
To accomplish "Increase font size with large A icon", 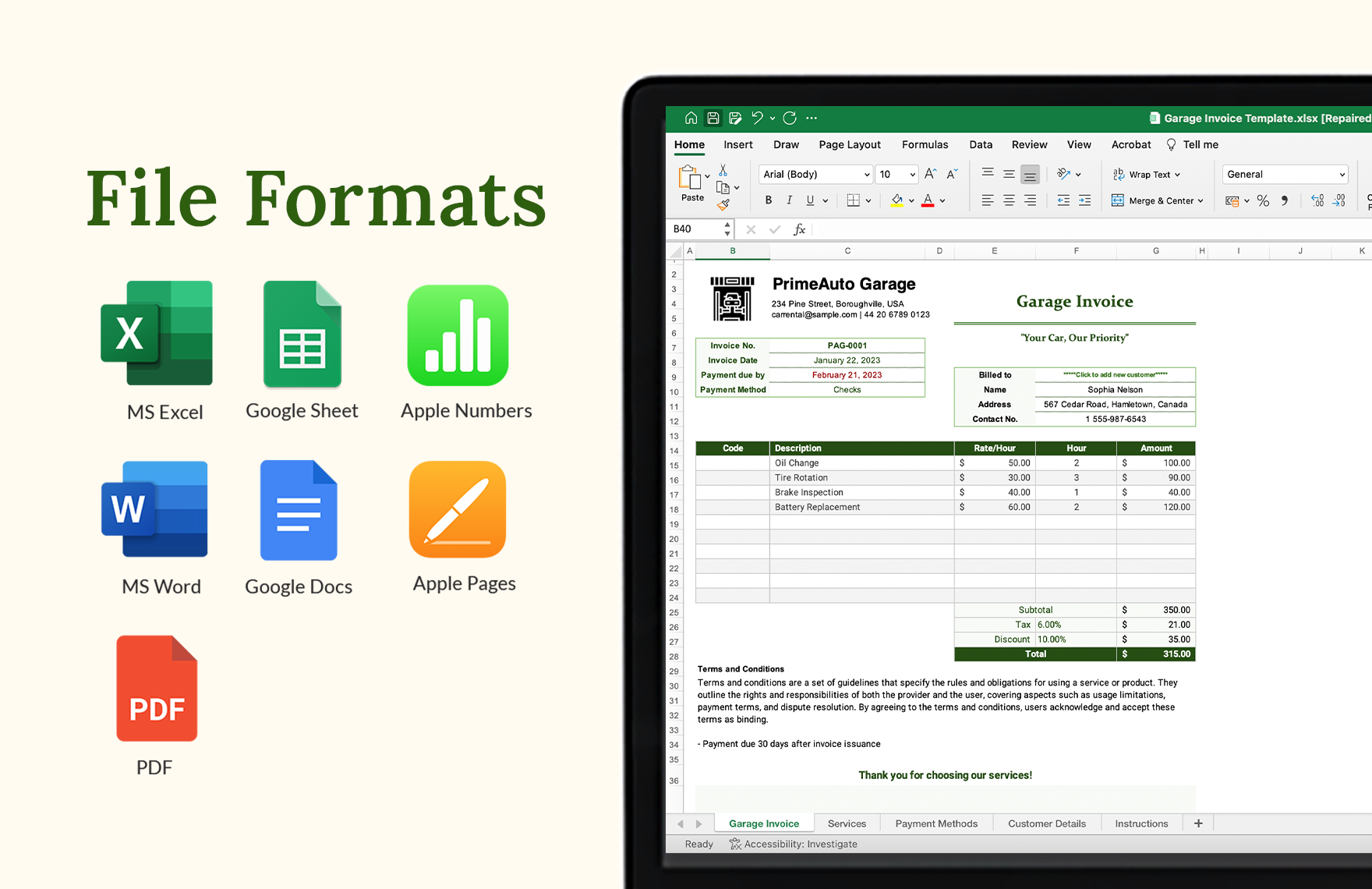I will 930,174.
